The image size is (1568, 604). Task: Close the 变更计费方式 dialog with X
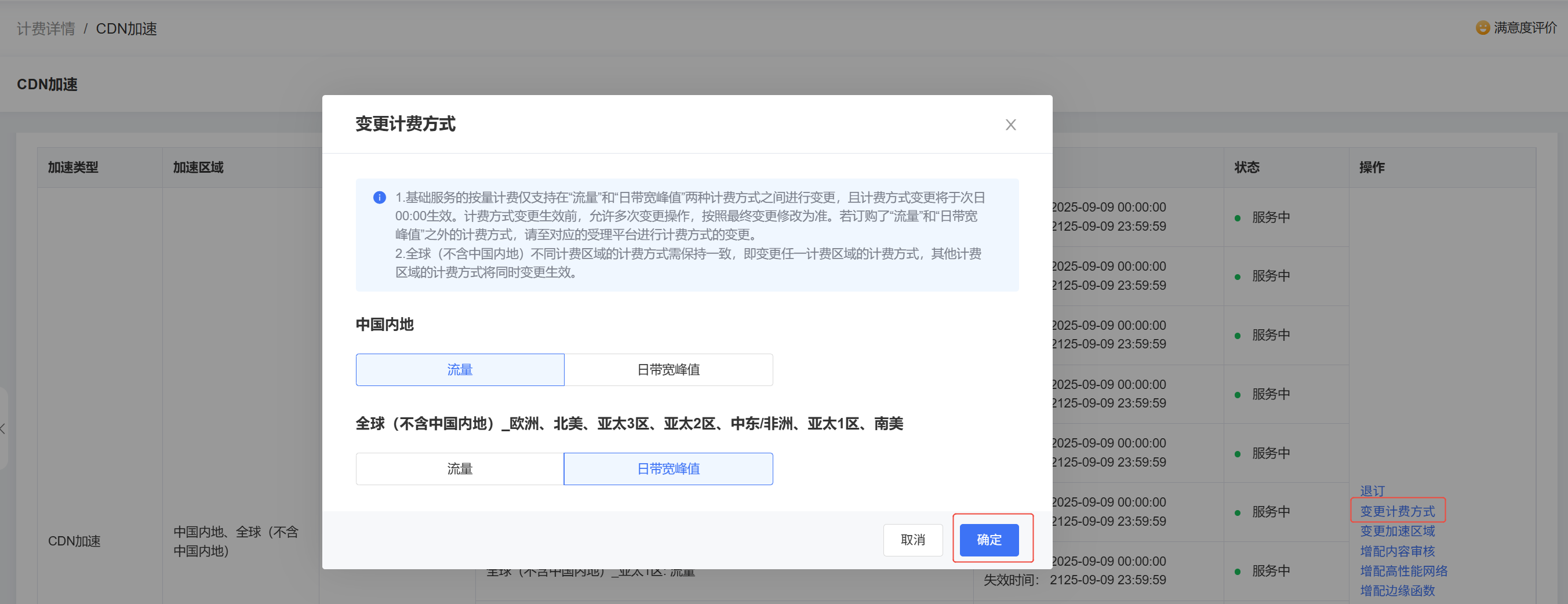coord(1010,125)
